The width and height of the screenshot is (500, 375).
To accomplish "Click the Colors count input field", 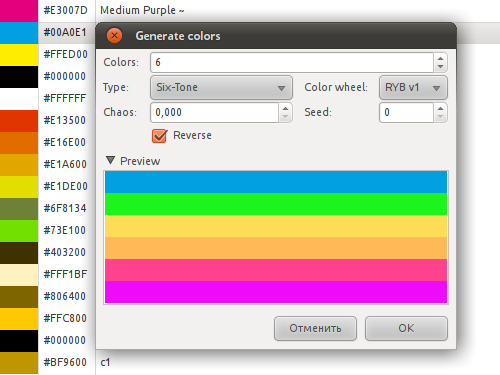I will [292, 62].
